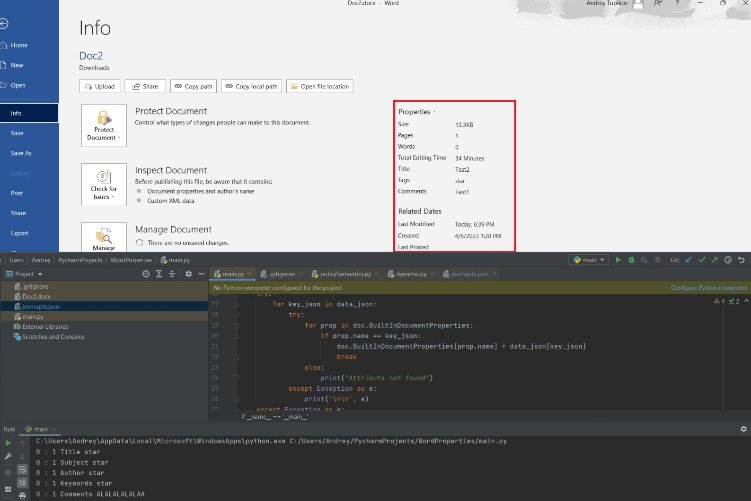The width and height of the screenshot is (751, 501).
Task: Open Print in Word backstage menu
Action: point(17,193)
